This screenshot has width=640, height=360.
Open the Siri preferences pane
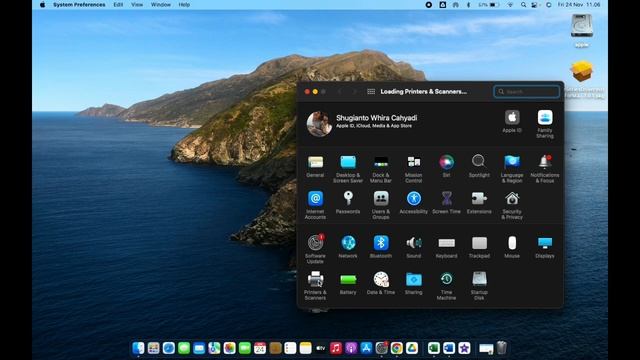(x=446, y=162)
